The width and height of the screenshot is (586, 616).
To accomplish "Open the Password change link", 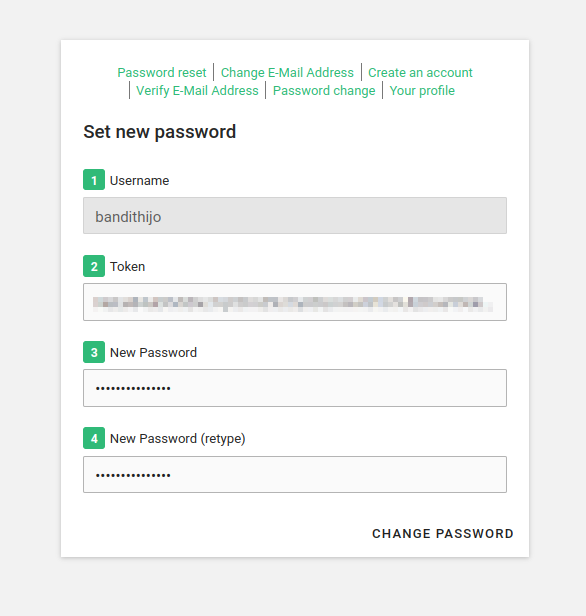I will tap(324, 91).
